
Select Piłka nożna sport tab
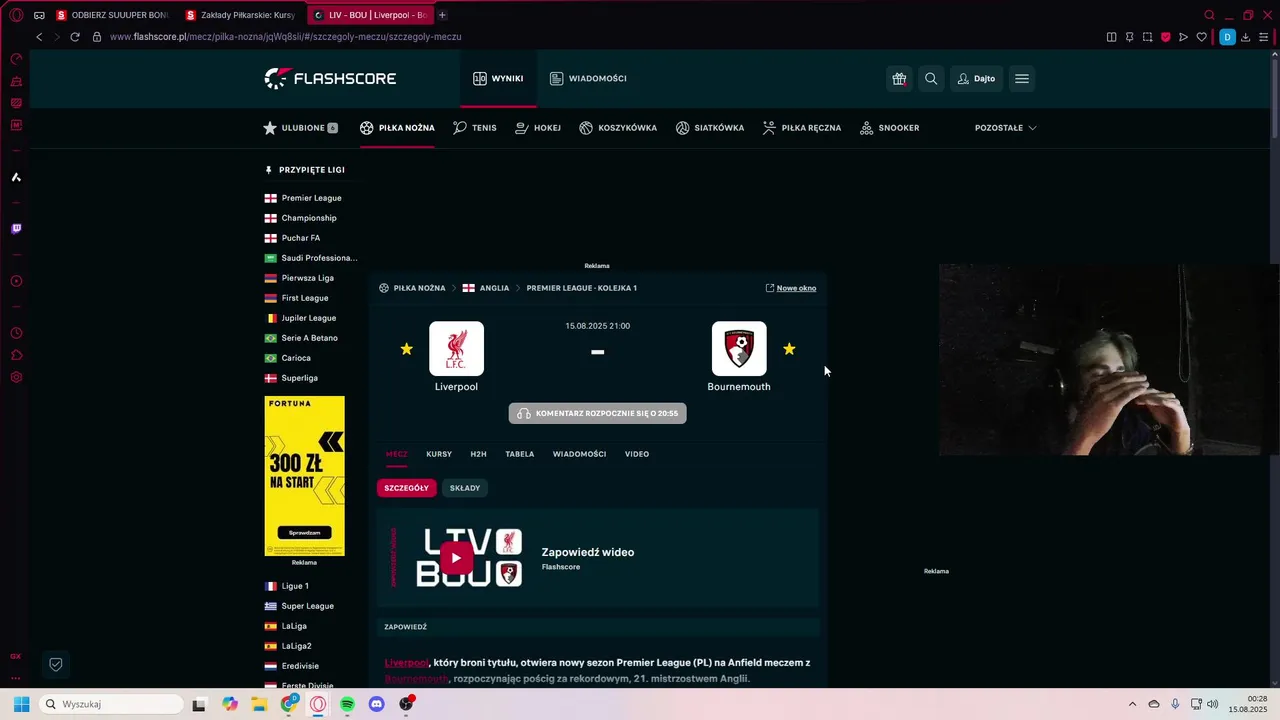pyautogui.click(x=397, y=128)
